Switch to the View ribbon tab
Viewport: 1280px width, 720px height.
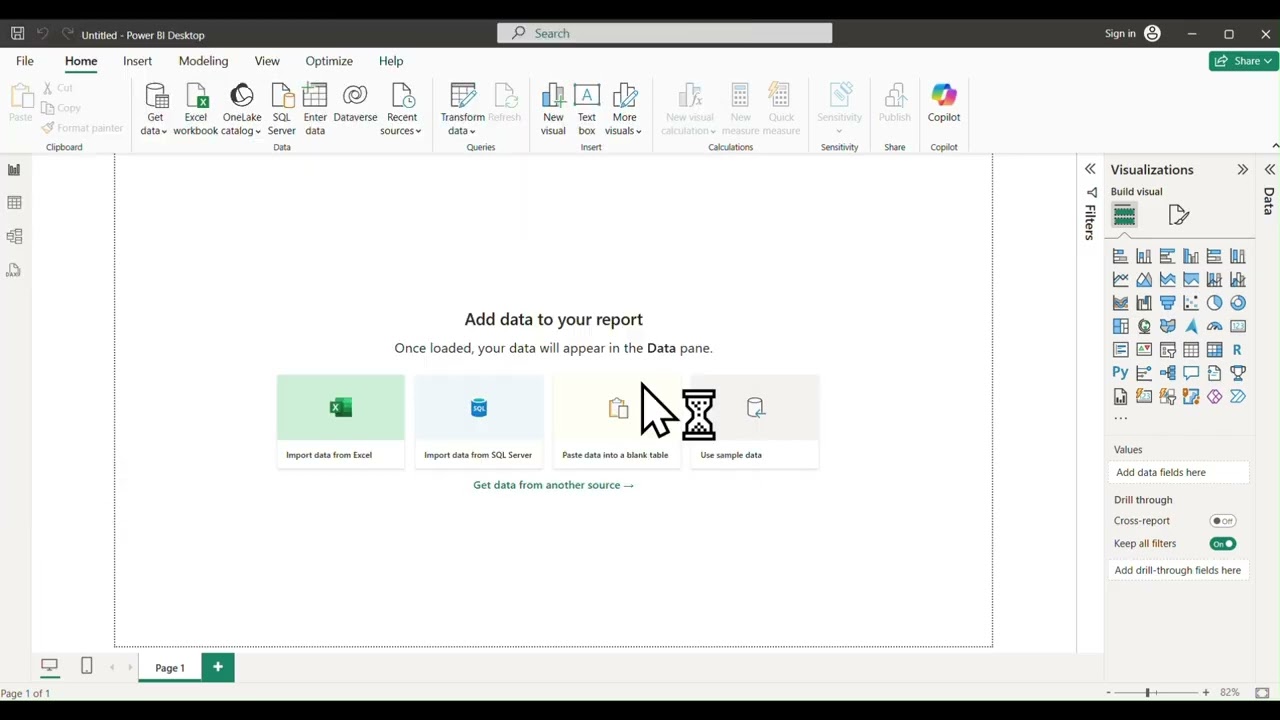(x=267, y=61)
